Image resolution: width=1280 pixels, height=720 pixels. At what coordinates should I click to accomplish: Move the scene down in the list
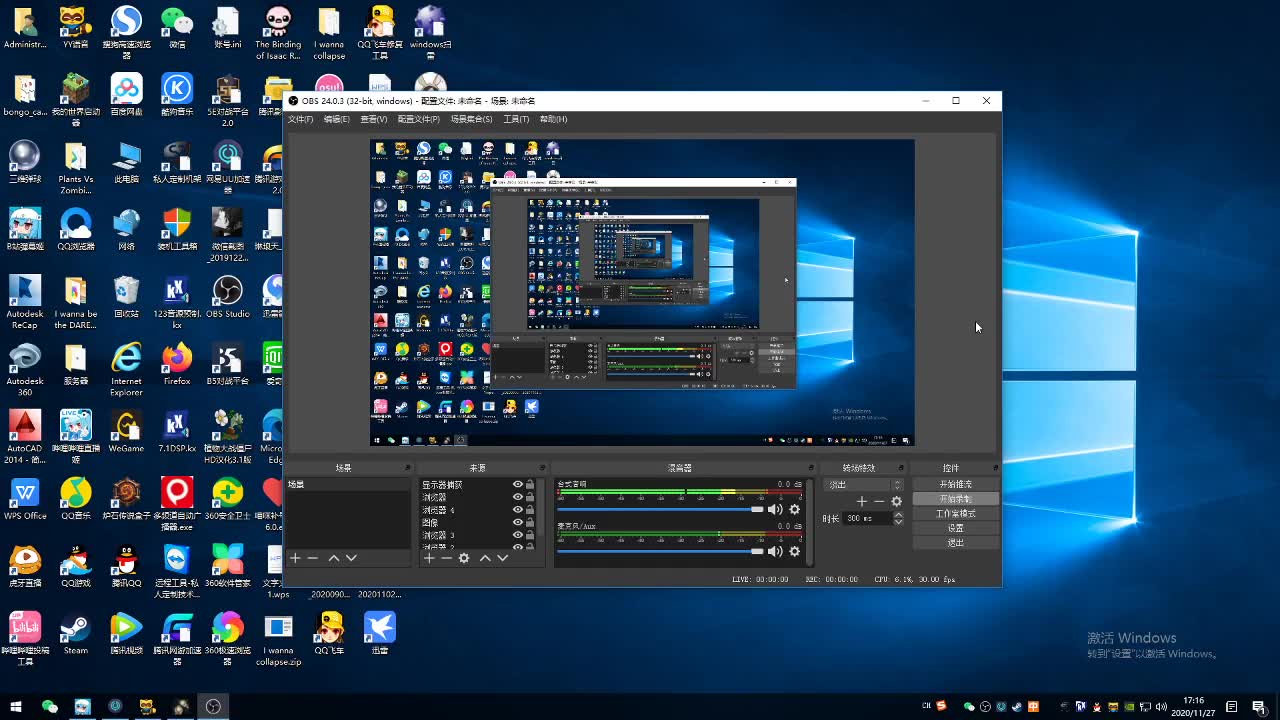point(351,558)
